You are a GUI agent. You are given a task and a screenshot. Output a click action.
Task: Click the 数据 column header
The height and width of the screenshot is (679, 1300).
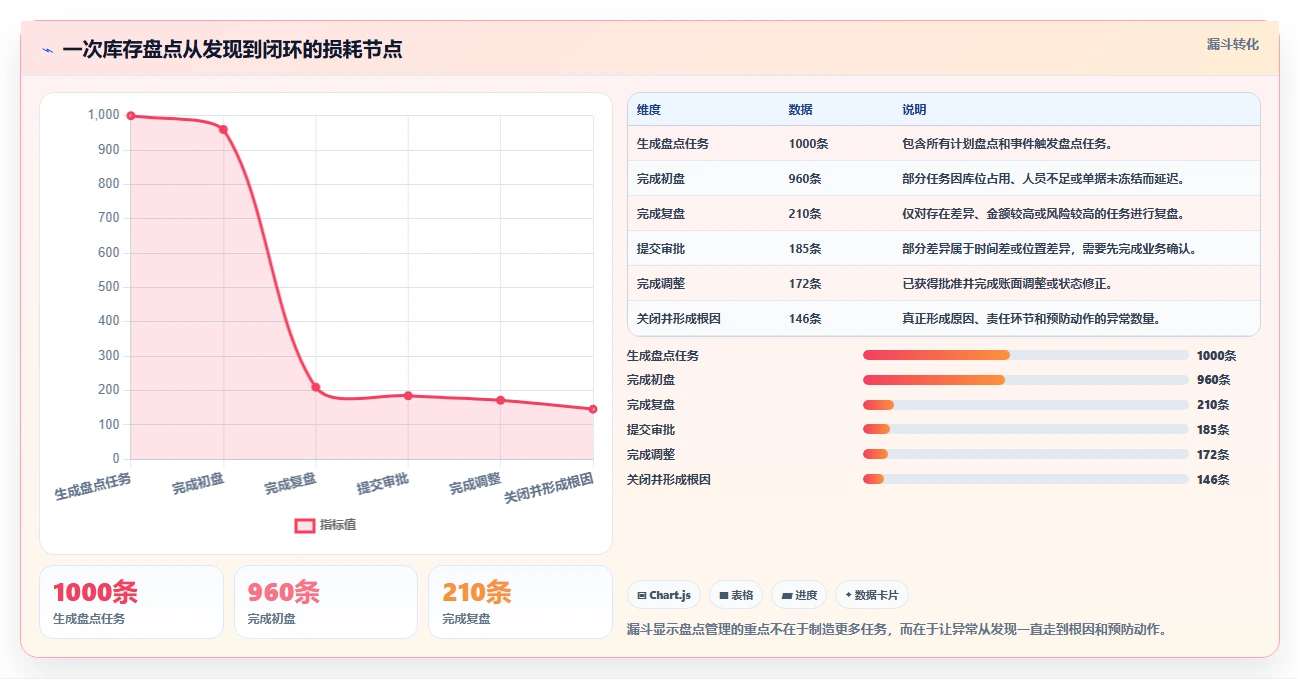pos(800,110)
